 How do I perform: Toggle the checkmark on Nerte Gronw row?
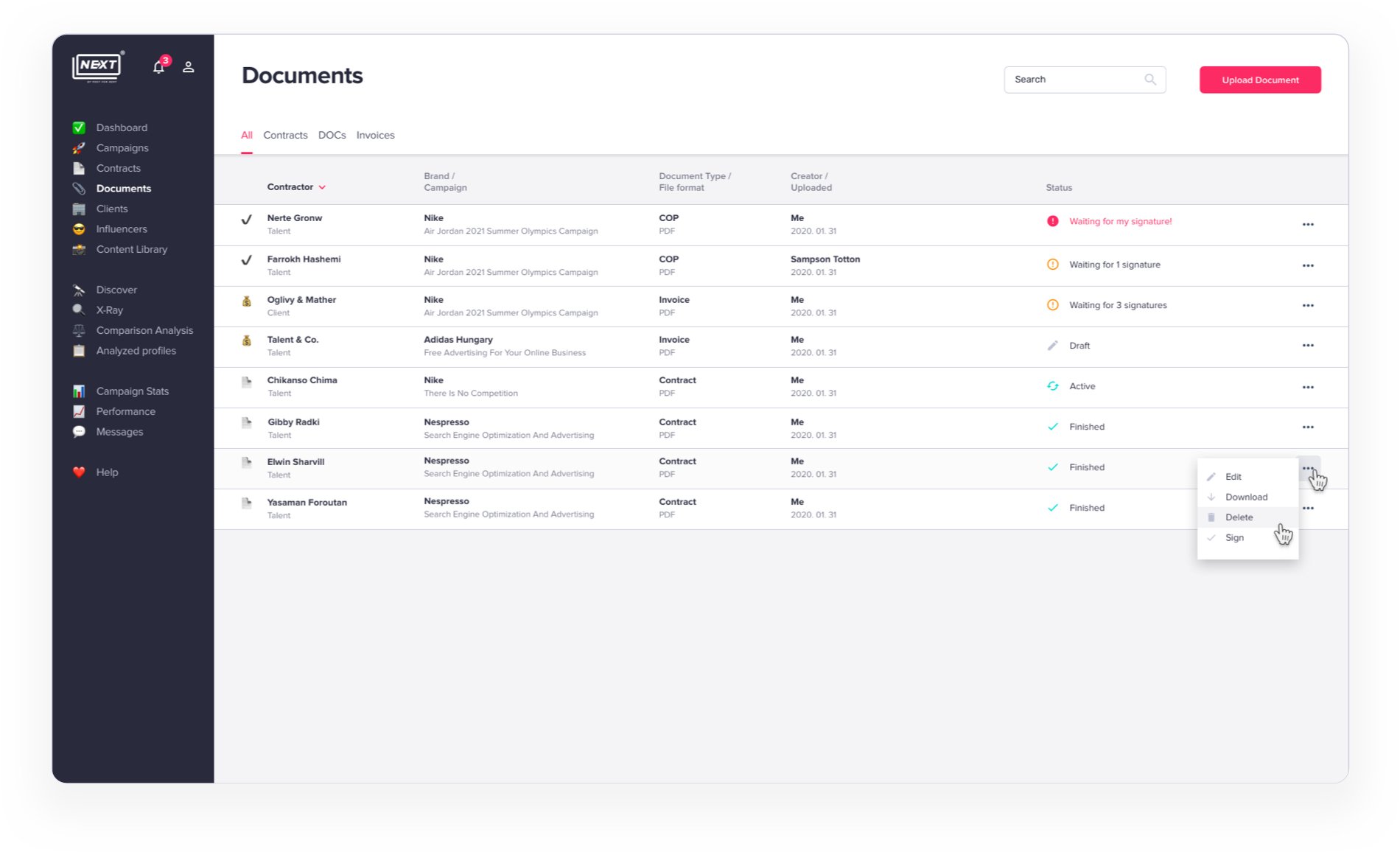point(247,219)
